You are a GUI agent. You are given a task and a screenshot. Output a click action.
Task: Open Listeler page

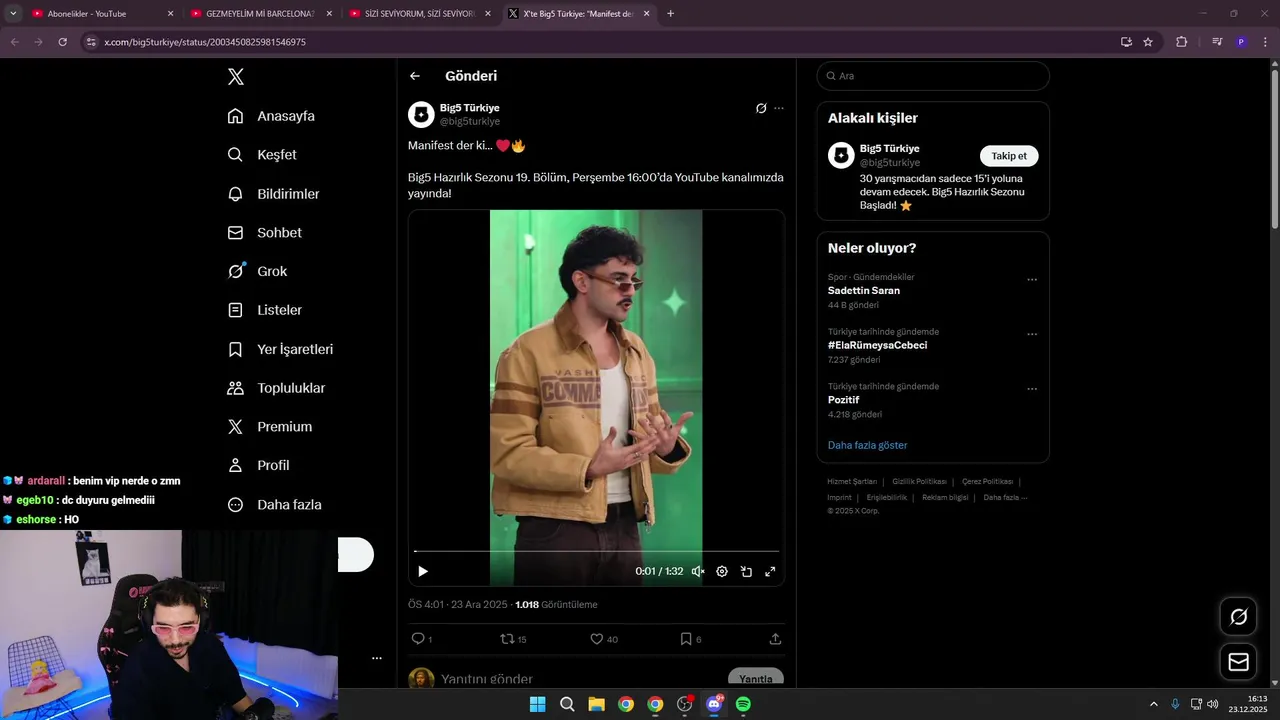pyautogui.click(x=264, y=310)
